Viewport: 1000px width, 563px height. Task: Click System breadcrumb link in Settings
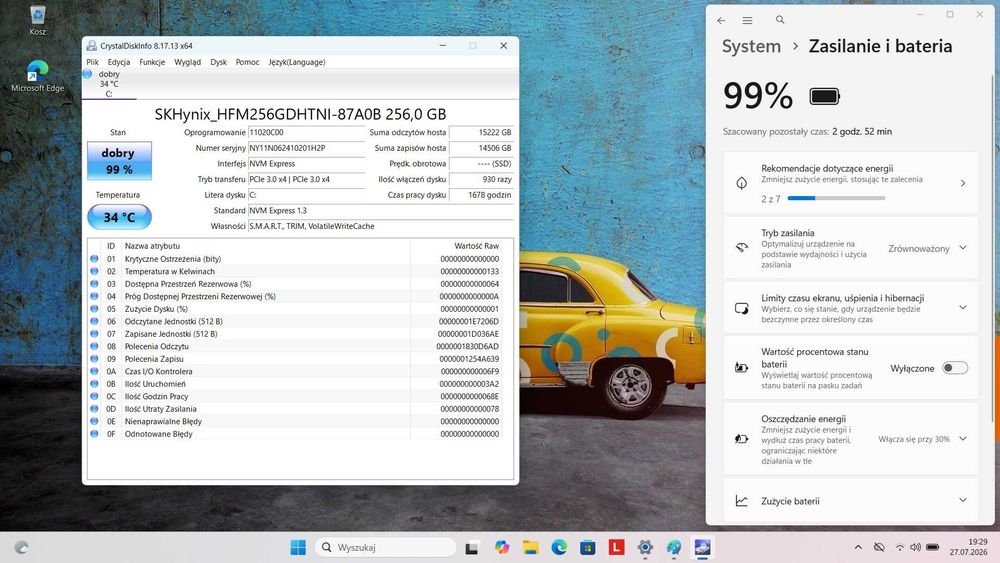tap(751, 46)
